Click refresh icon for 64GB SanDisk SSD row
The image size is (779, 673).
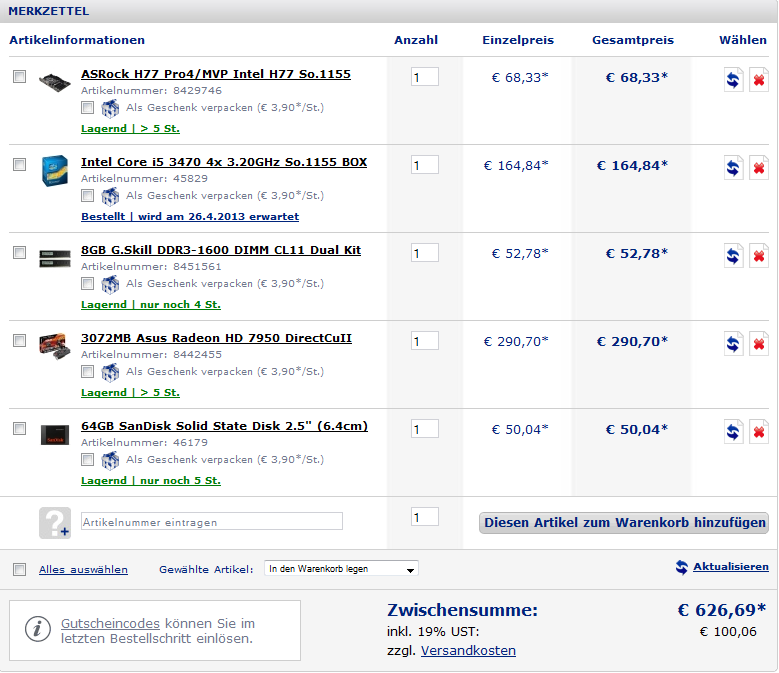[x=733, y=432]
